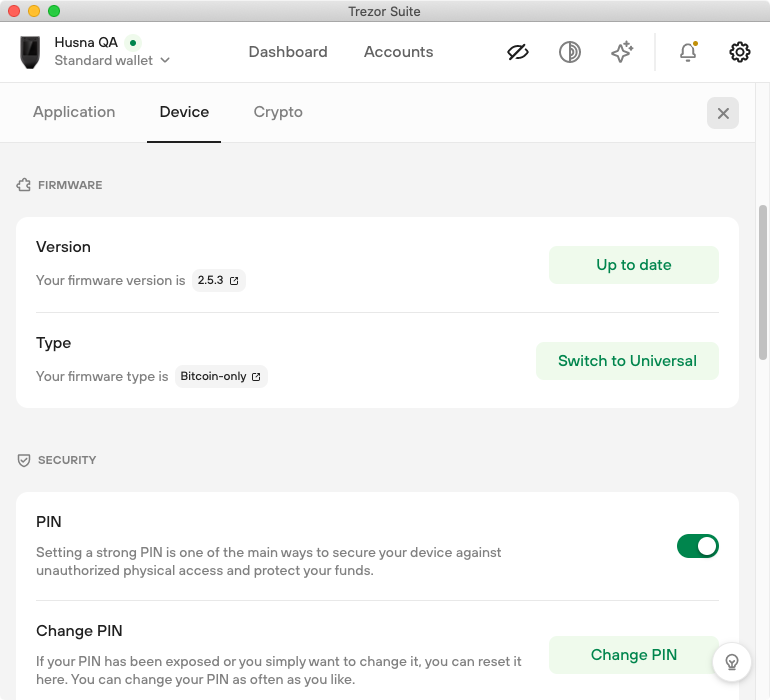Open Bitcoin-only firmware type link
Screen dimensions: 770x700
221,376
